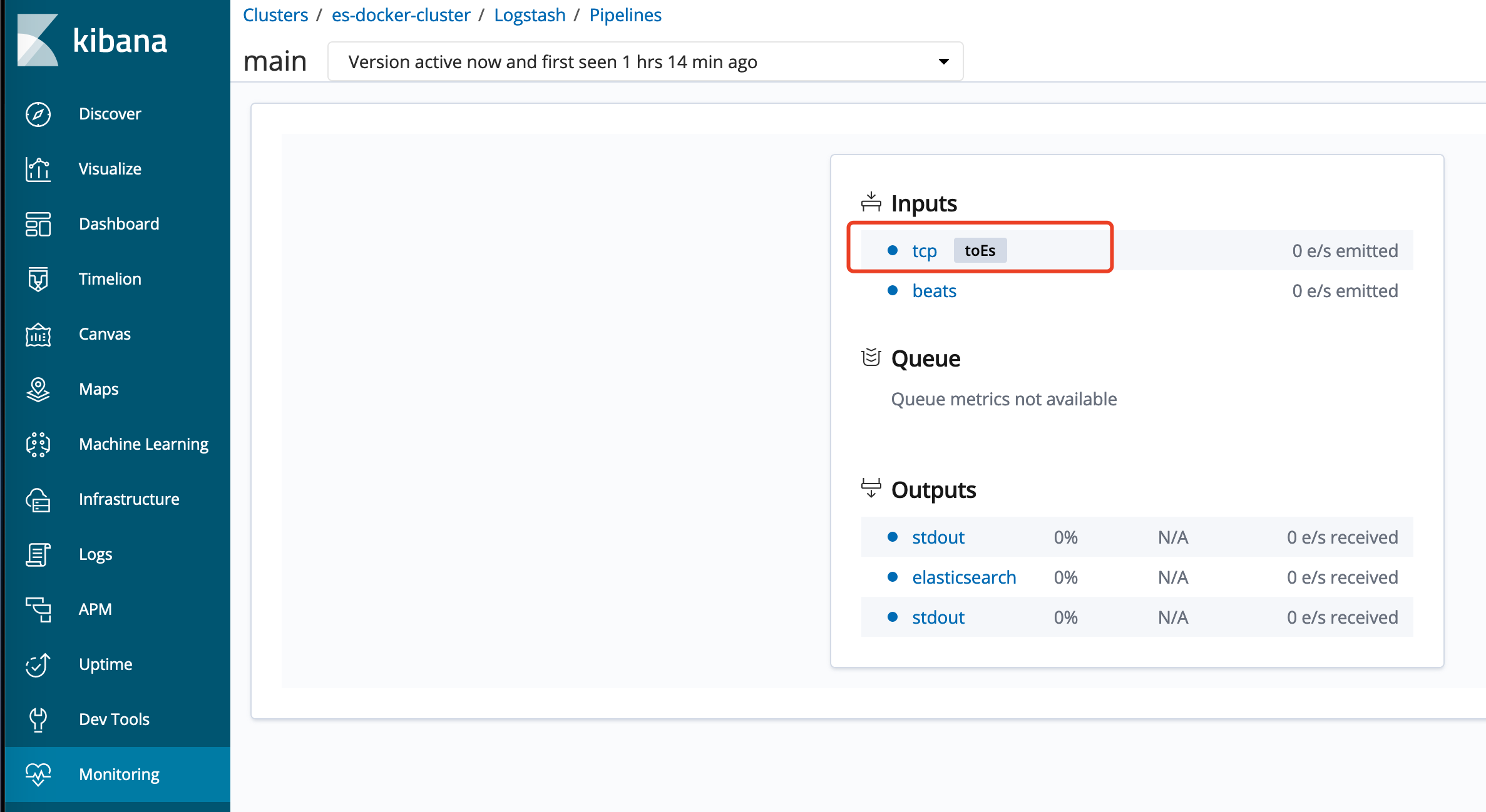The height and width of the screenshot is (812, 1486).
Task: Click the Outputs section icon
Action: (x=871, y=489)
